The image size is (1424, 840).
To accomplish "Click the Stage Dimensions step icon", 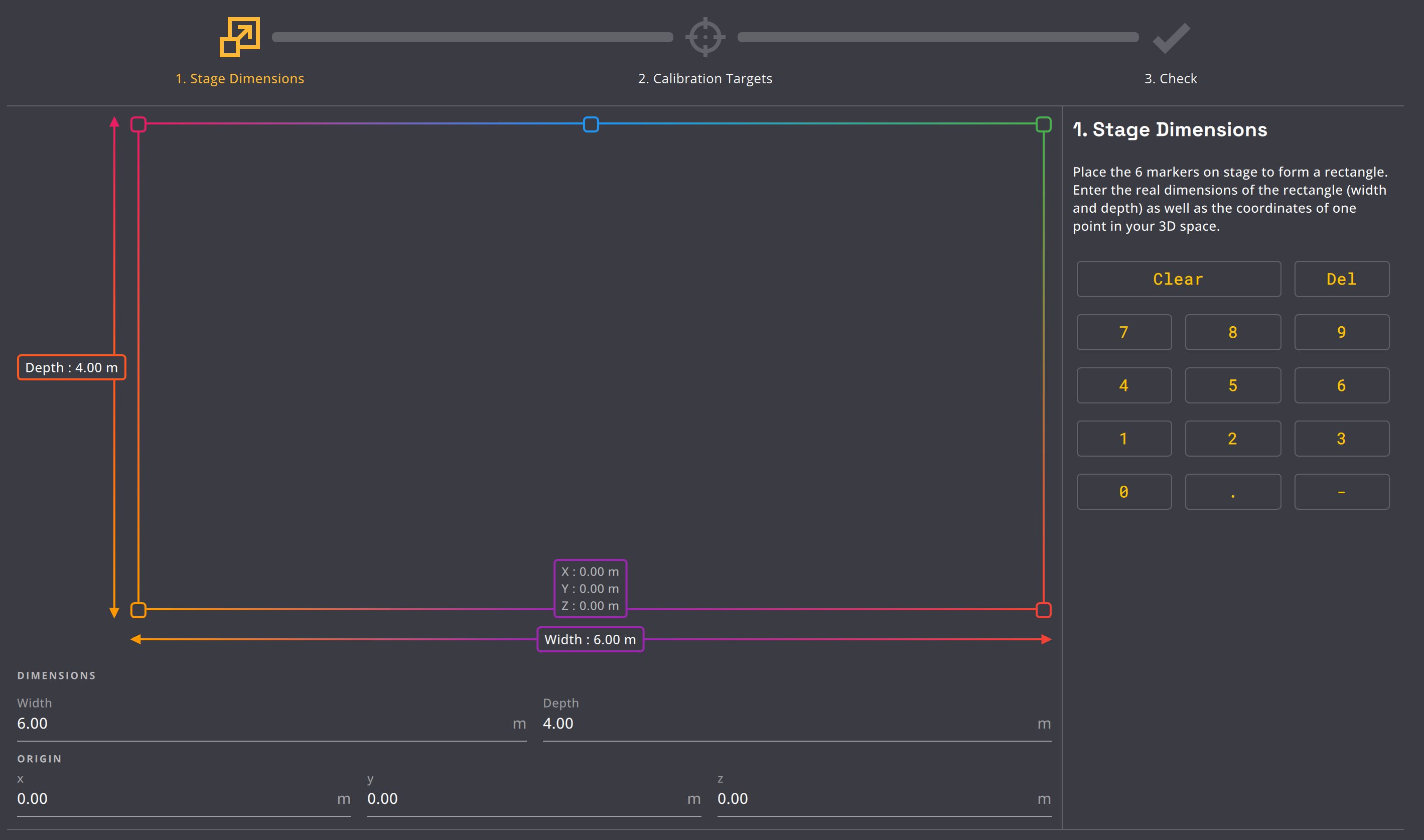I will click(x=239, y=37).
